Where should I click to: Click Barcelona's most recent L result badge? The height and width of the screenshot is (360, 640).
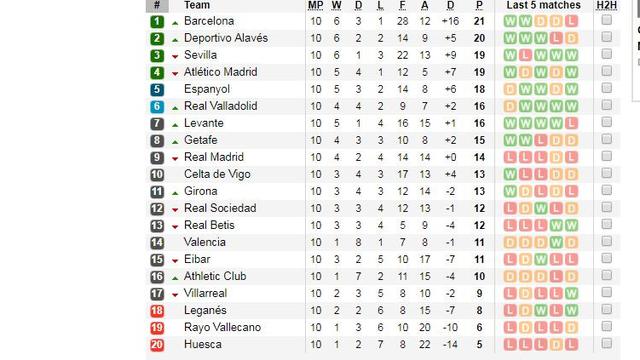(571, 21)
